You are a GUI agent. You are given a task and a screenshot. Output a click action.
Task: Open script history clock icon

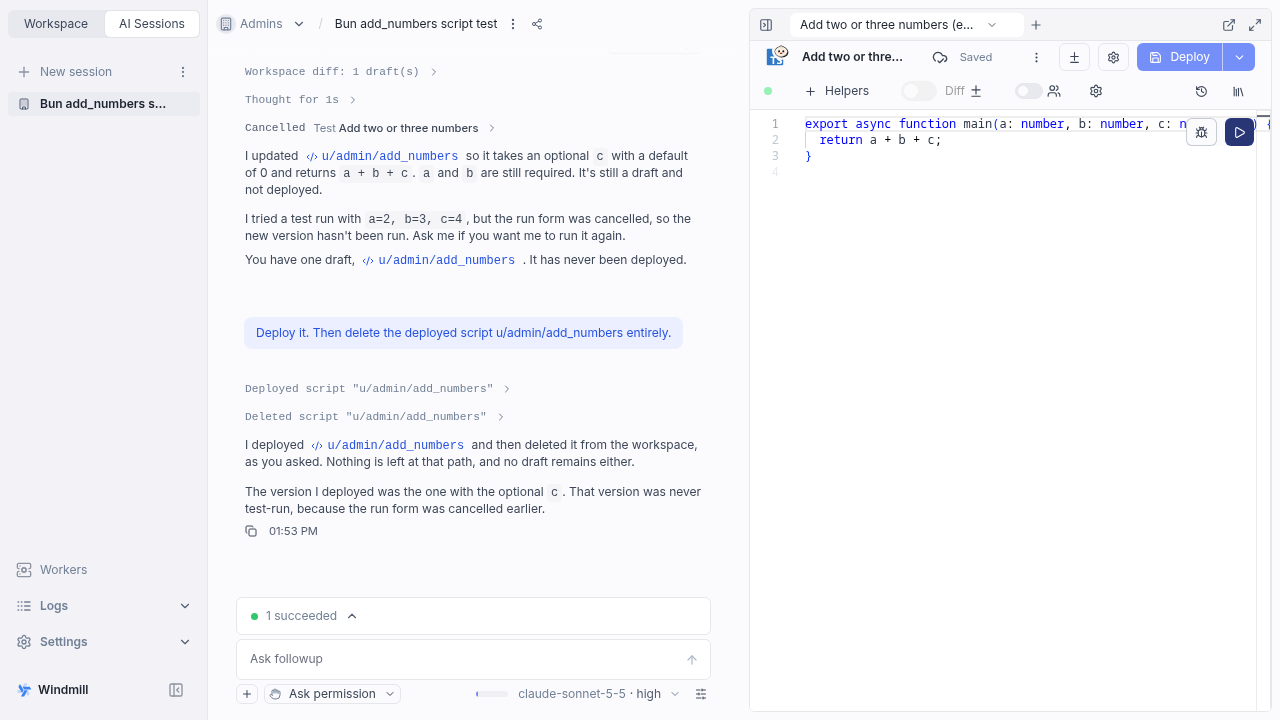coord(1202,91)
